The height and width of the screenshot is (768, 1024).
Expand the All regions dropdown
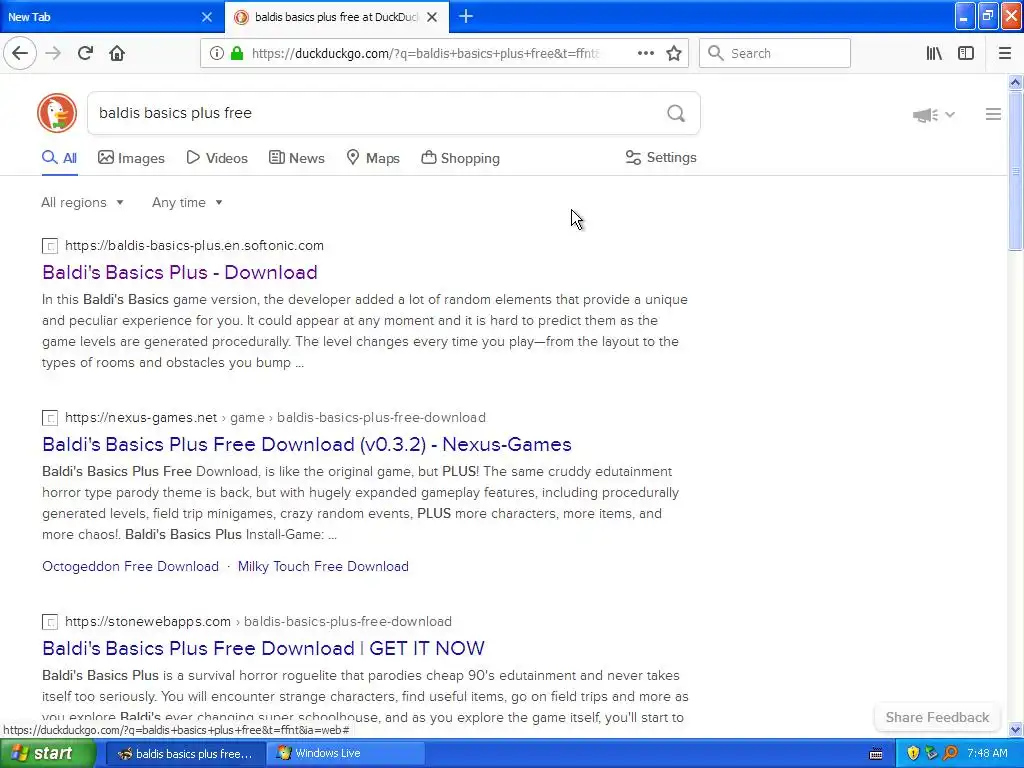pyautogui.click(x=82, y=202)
